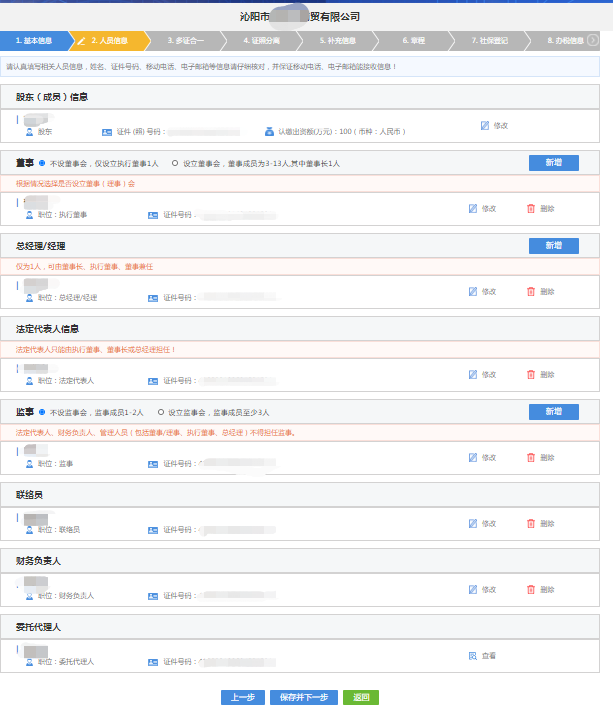Image resolution: width=613 pixels, height=715 pixels.
Task: Click edit icon in 股东 row
Action: click(x=485, y=125)
